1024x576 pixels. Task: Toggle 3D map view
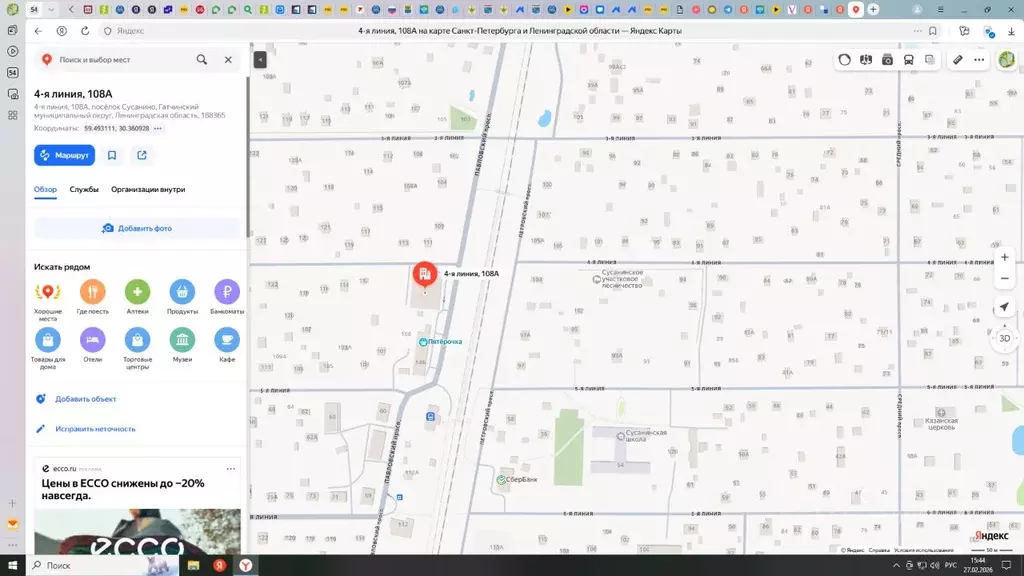[x=1004, y=338]
